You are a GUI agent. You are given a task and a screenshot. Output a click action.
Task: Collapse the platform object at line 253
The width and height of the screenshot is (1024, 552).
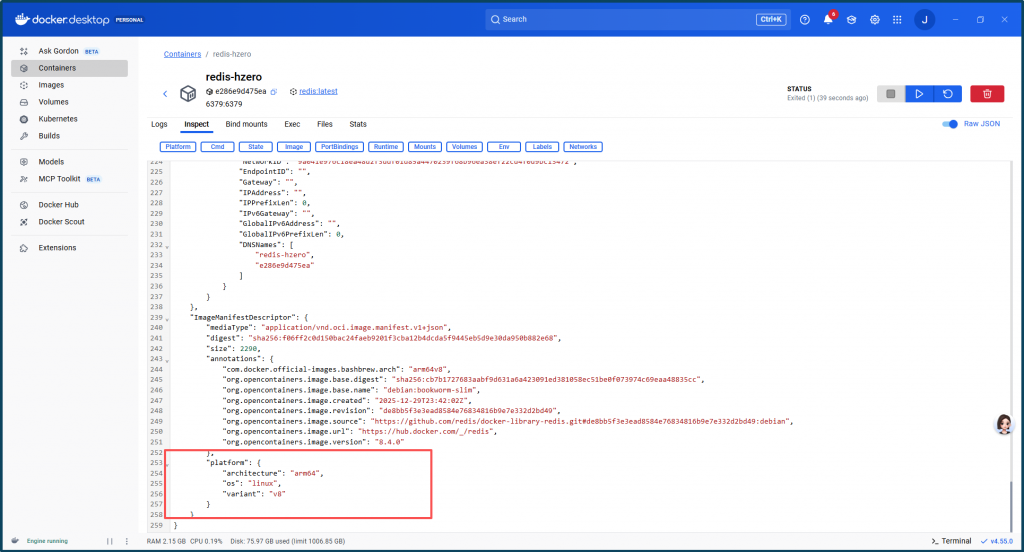[x=167, y=464]
